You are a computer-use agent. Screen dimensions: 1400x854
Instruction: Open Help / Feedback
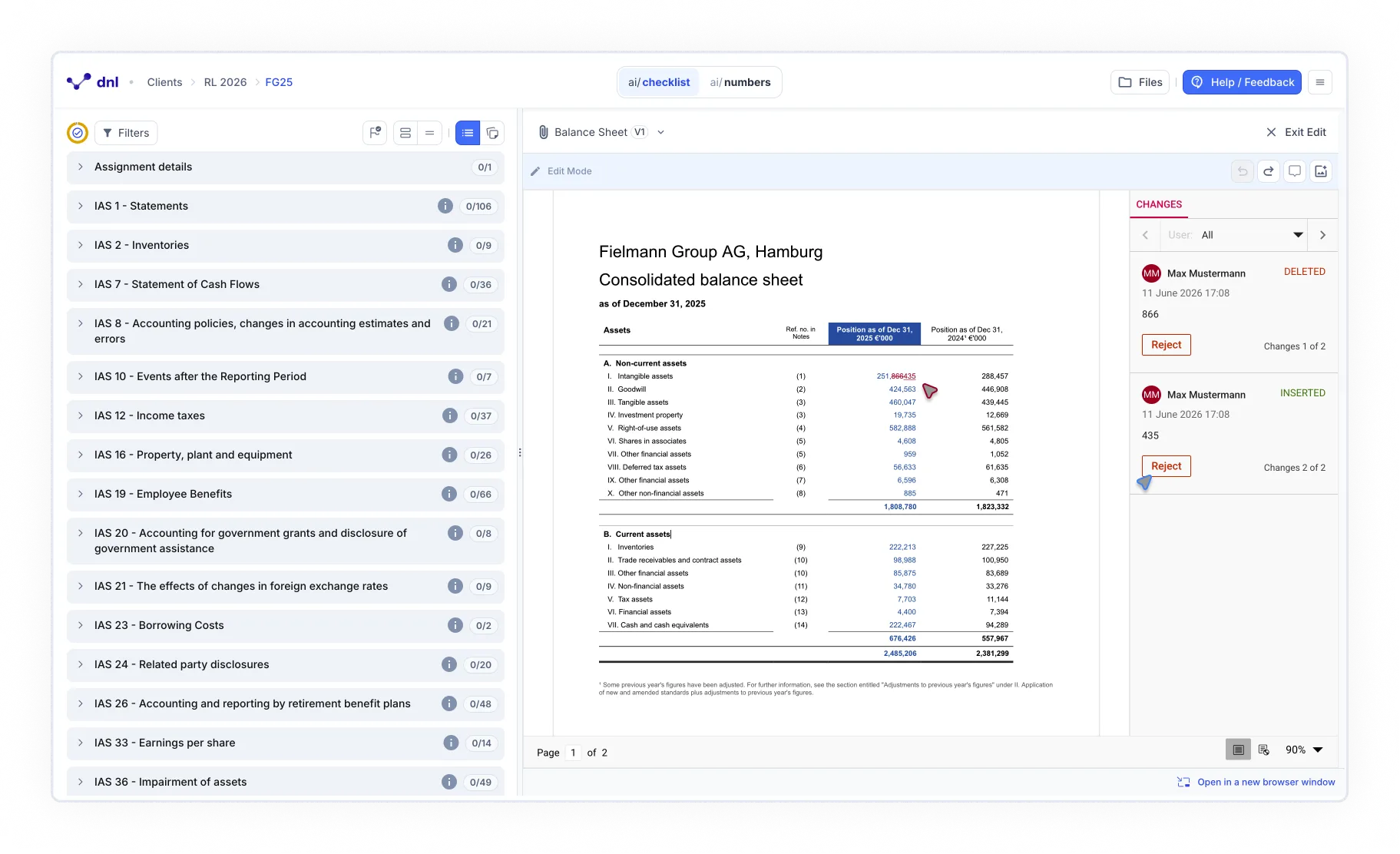click(1242, 82)
